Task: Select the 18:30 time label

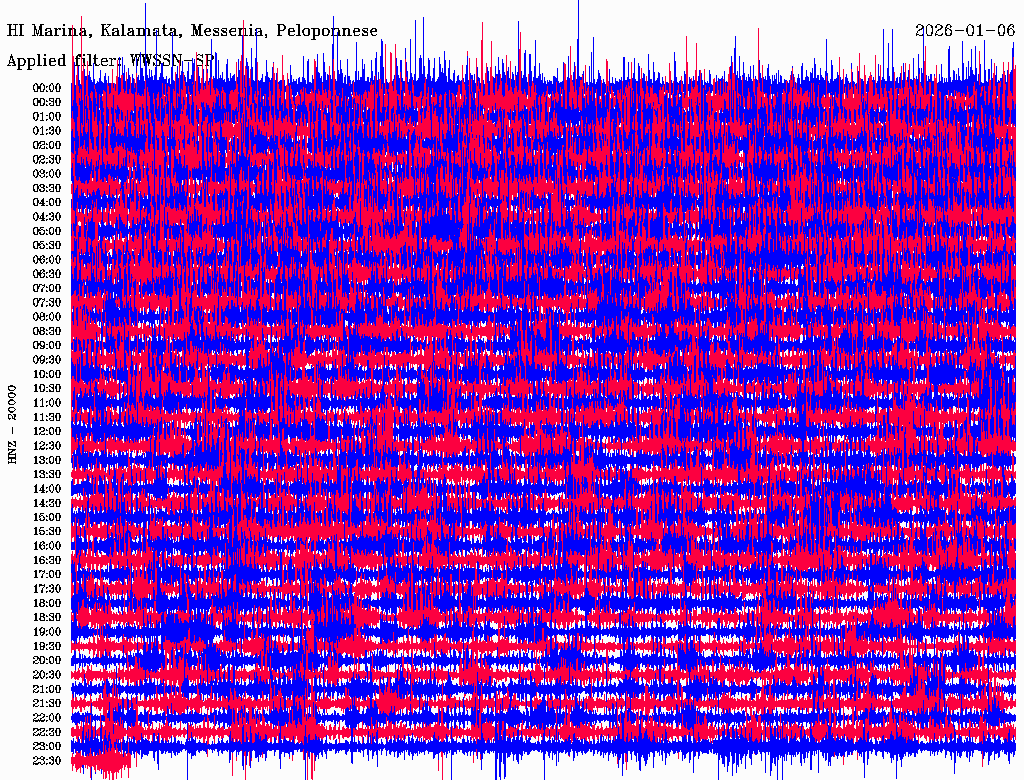Action: point(47,617)
